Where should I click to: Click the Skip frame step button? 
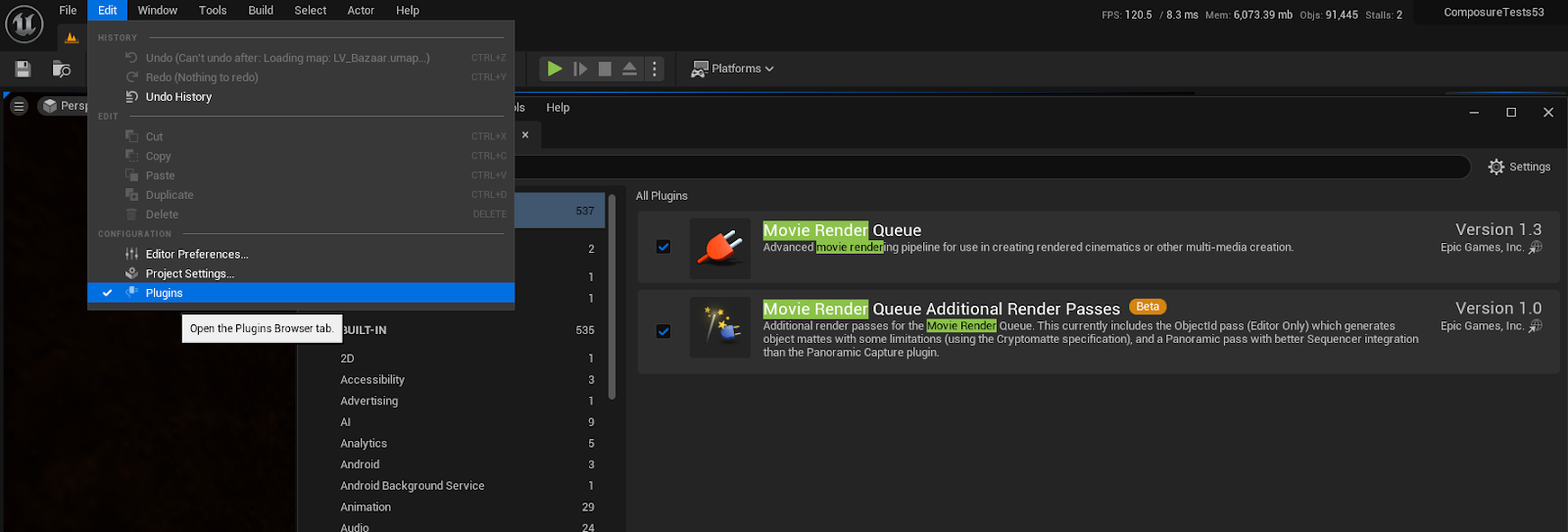pyautogui.click(x=580, y=69)
